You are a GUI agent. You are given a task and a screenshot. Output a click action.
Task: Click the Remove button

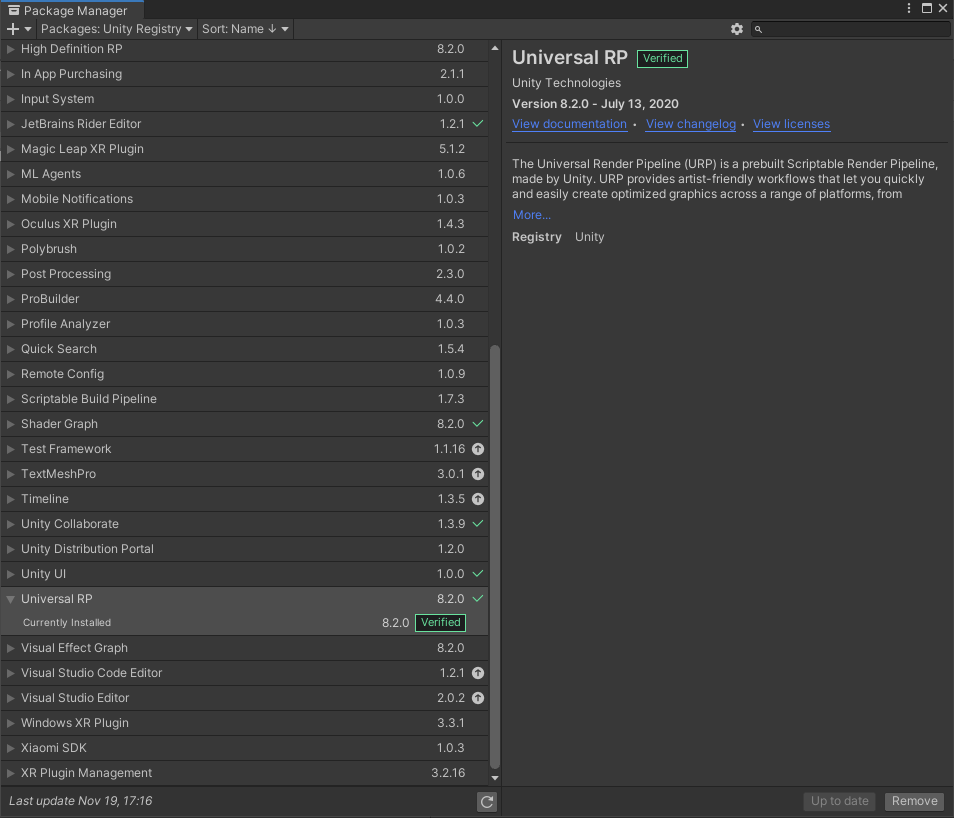(914, 801)
